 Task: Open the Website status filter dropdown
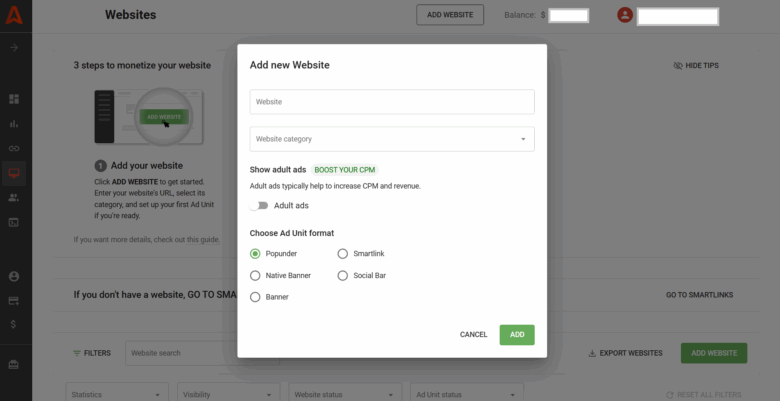tap(345, 395)
